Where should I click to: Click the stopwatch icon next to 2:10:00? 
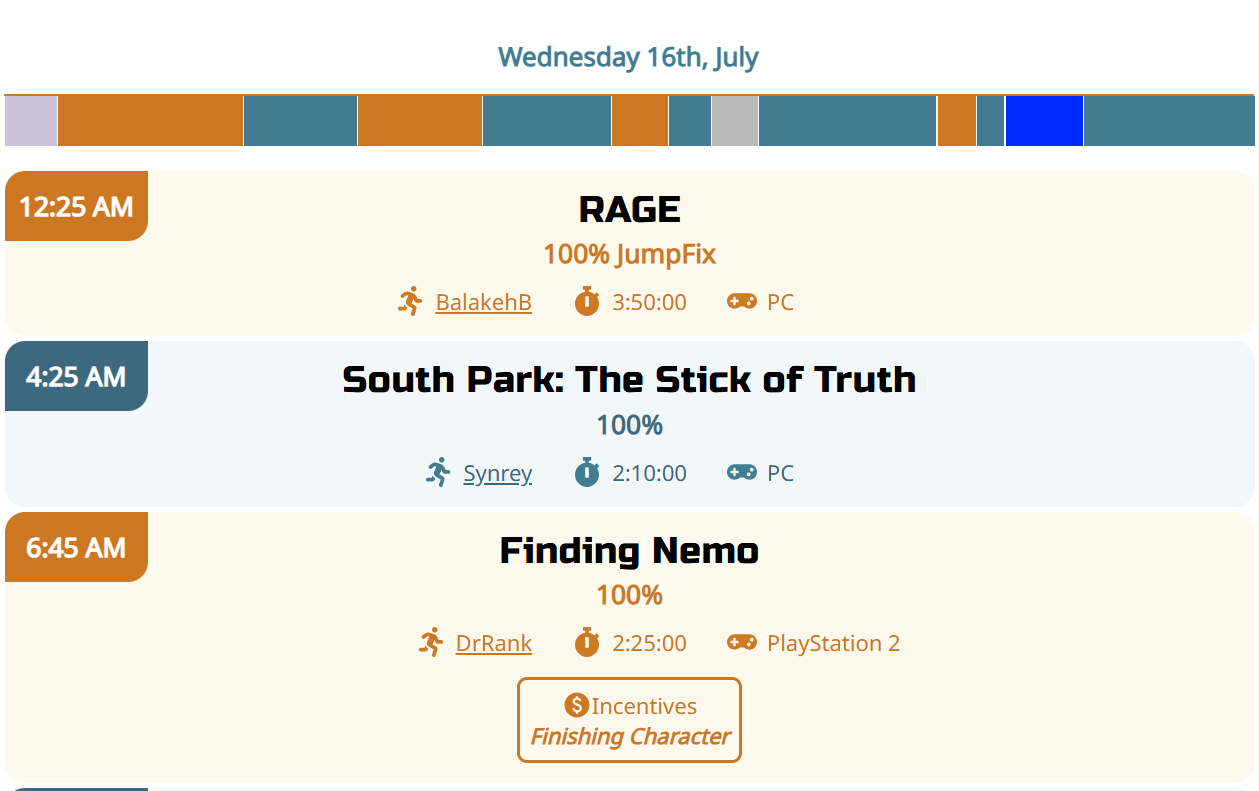point(587,473)
